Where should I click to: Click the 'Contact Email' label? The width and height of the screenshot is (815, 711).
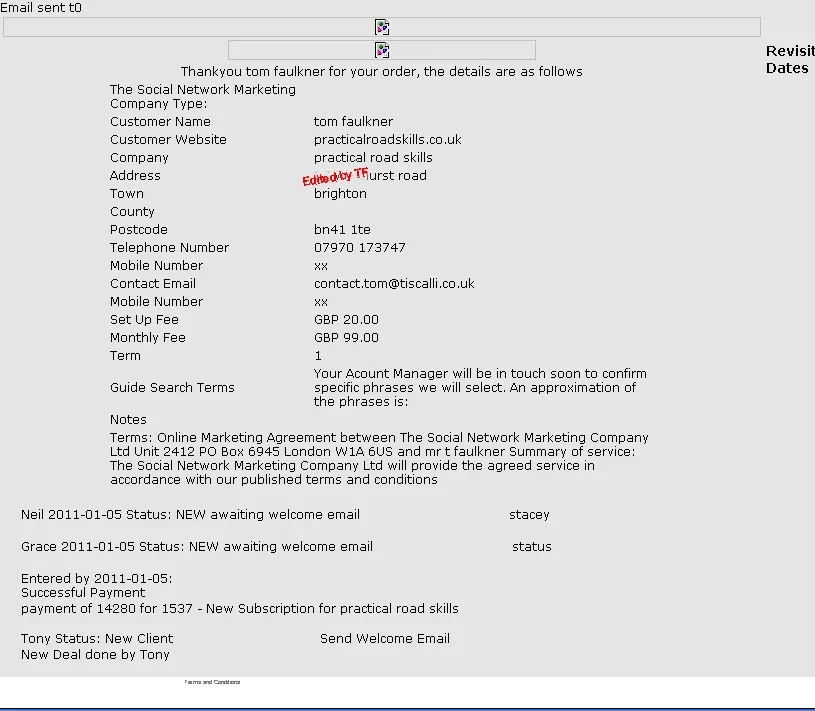pos(153,284)
